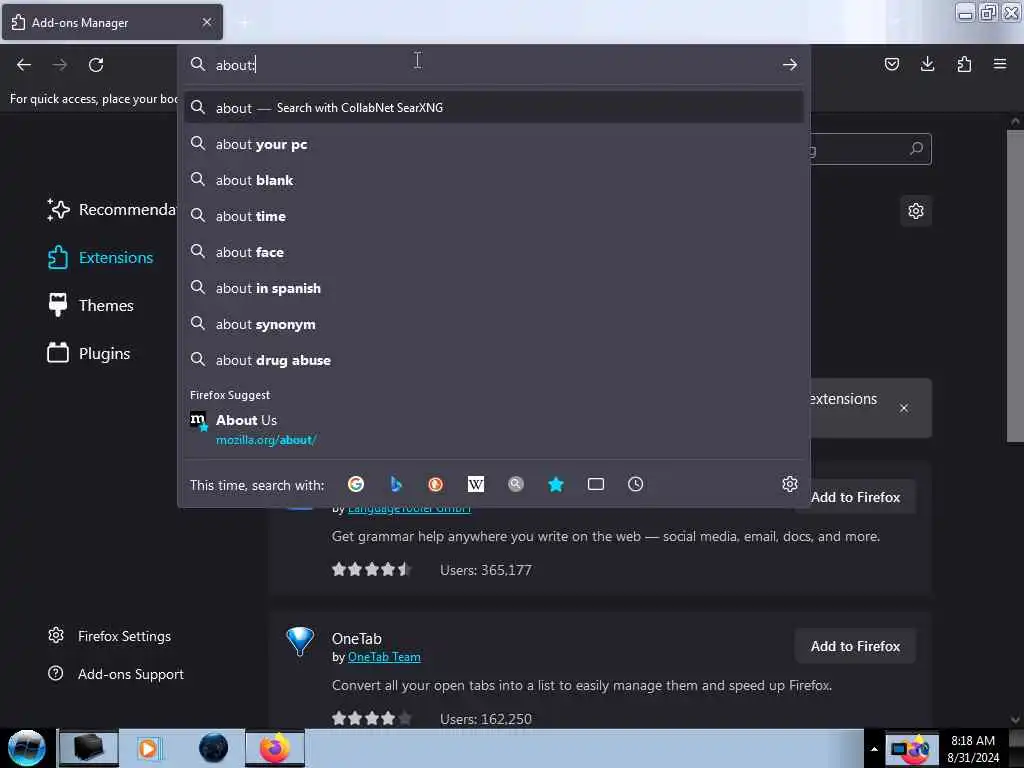
Task: Search this time with Wikipedia
Action: coord(476,484)
